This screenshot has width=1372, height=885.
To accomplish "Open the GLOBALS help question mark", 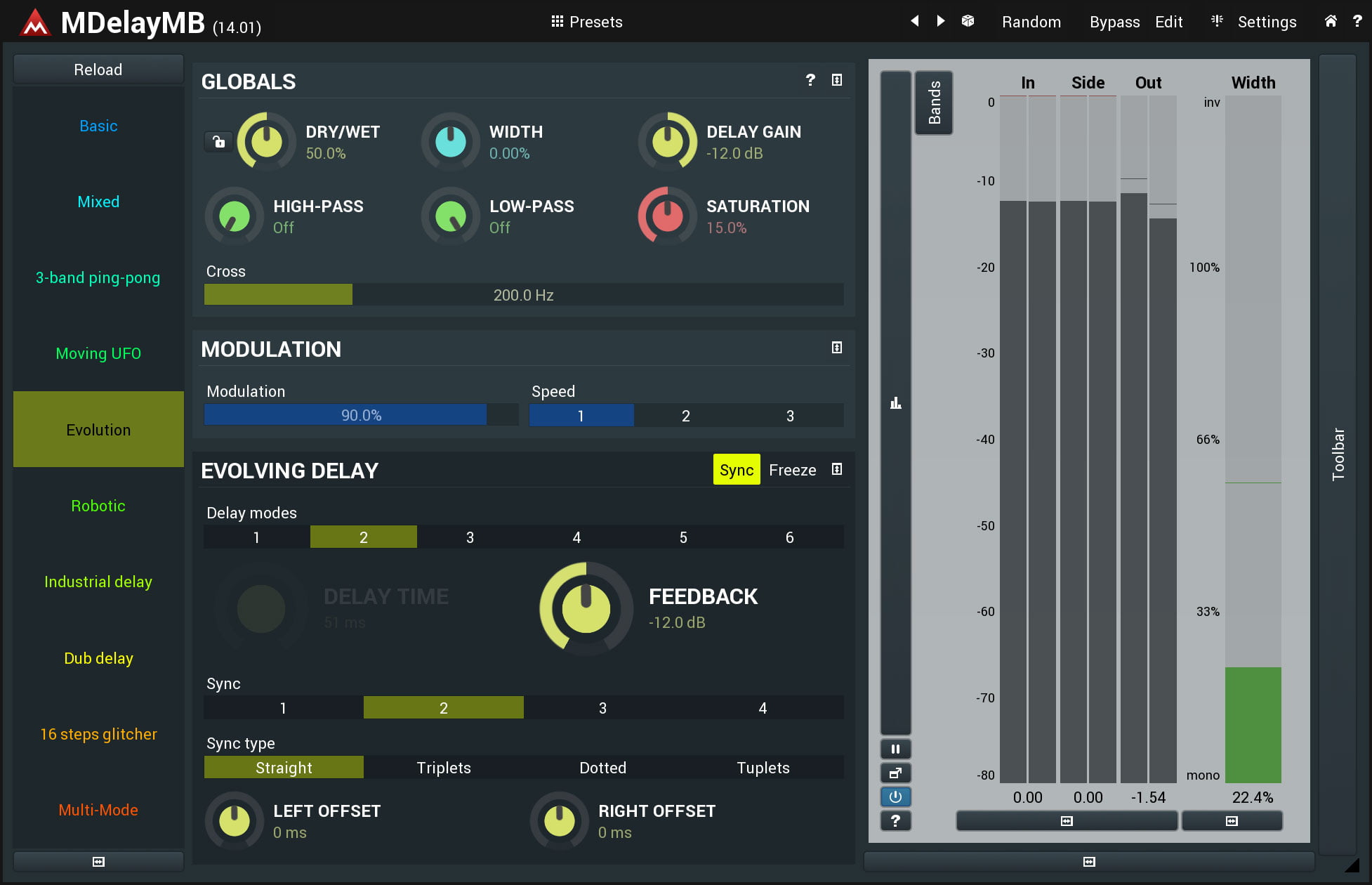I will point(810,80).
